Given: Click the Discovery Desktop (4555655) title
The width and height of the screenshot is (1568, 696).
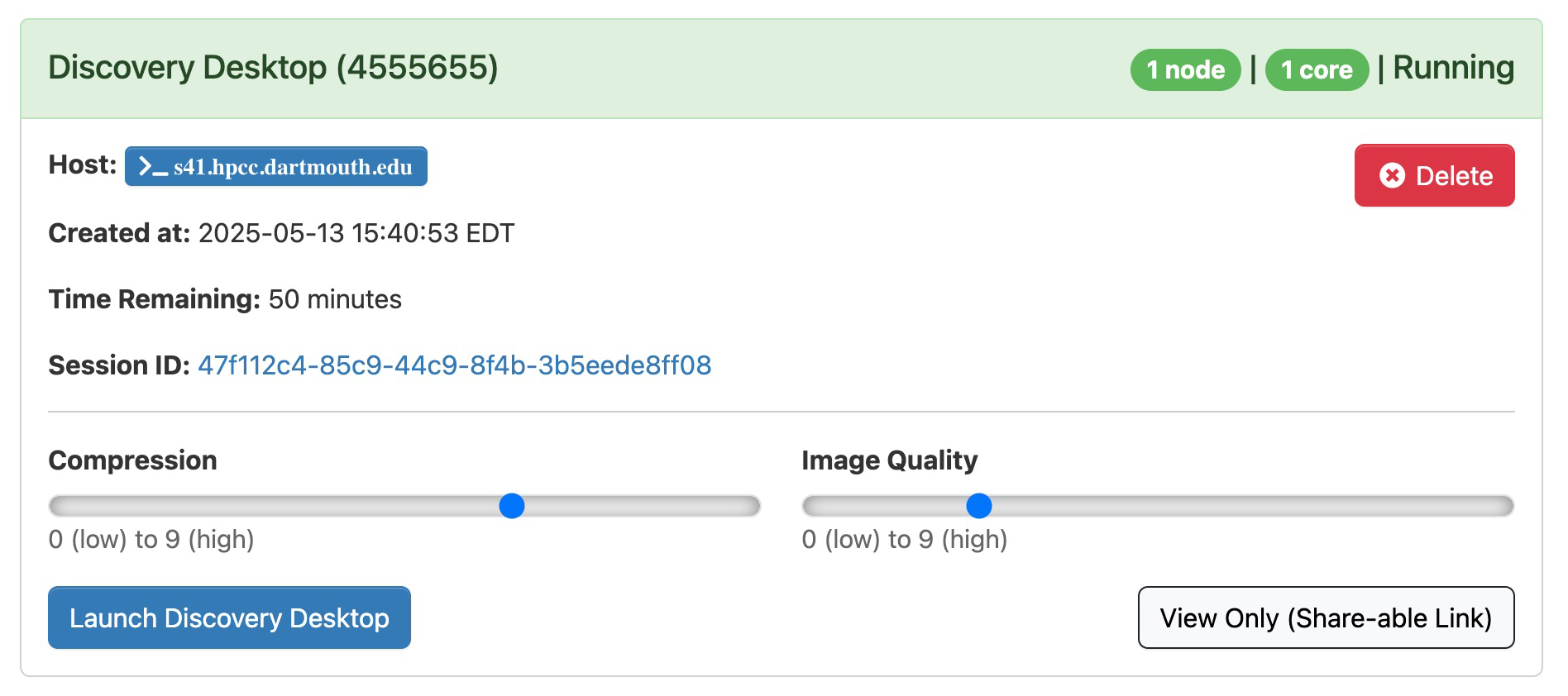Looking at the screenshot, I should coord(273,68).
